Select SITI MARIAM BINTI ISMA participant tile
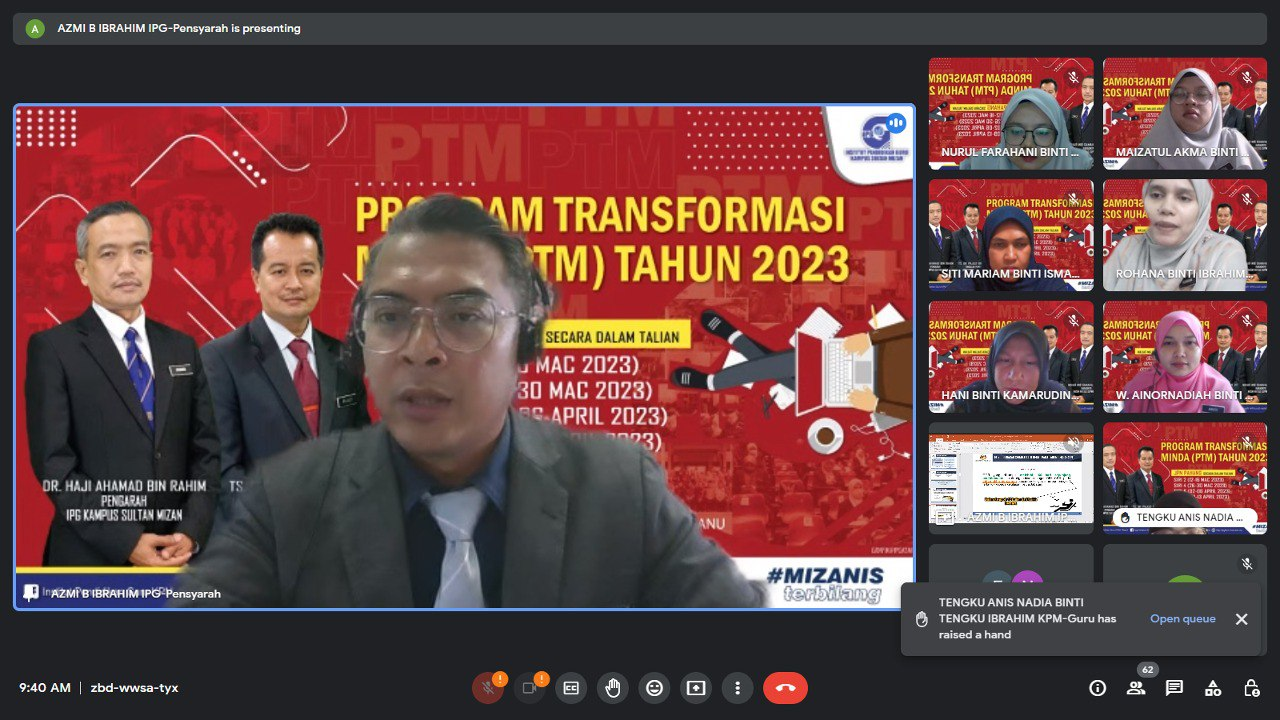This screenshot has height=720, width=1280. [1011, 235]
